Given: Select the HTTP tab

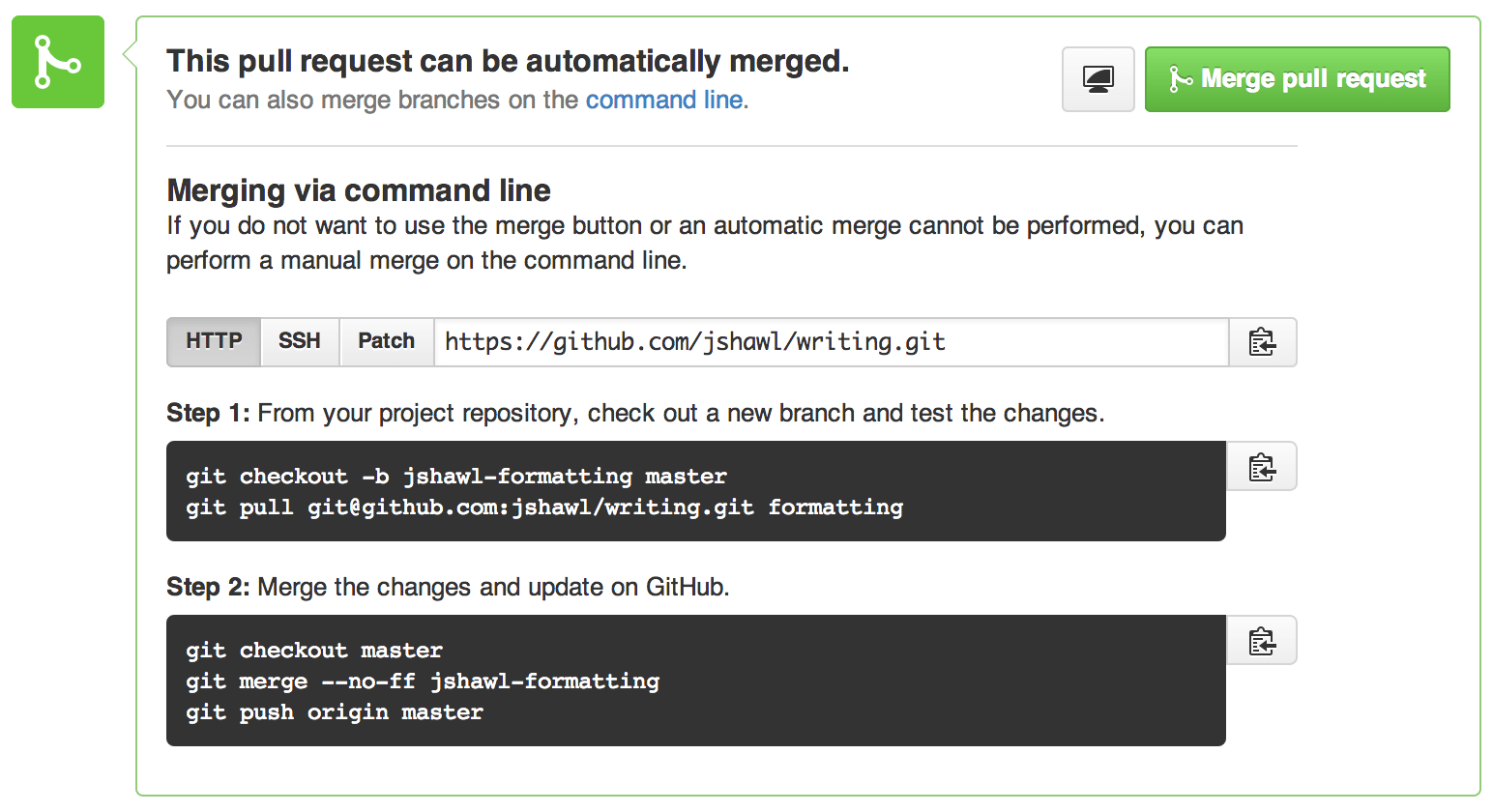Looking at the screenshot, I should 214,342.
